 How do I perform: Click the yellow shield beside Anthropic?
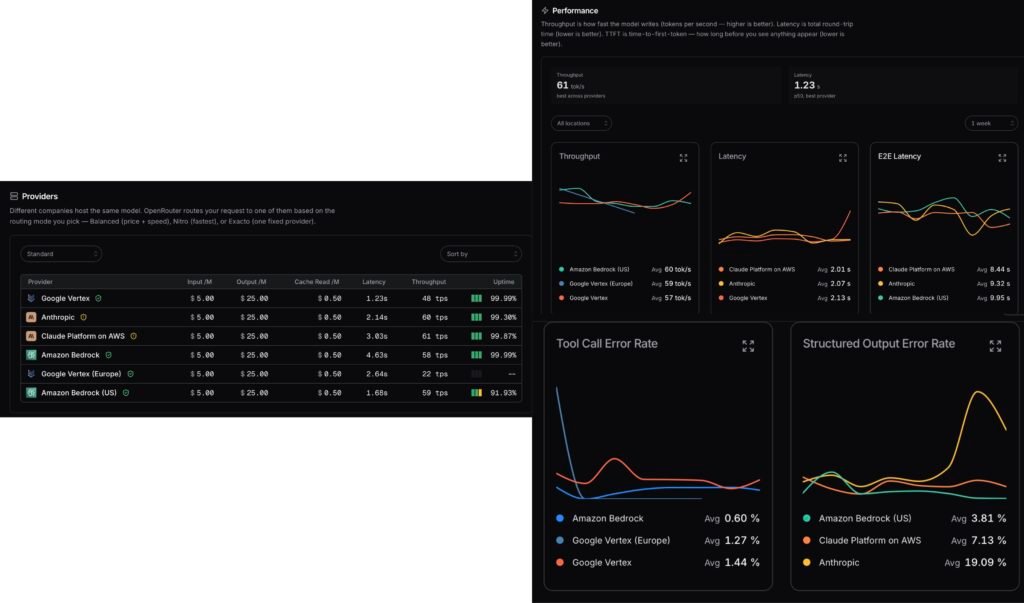(83, 317)
